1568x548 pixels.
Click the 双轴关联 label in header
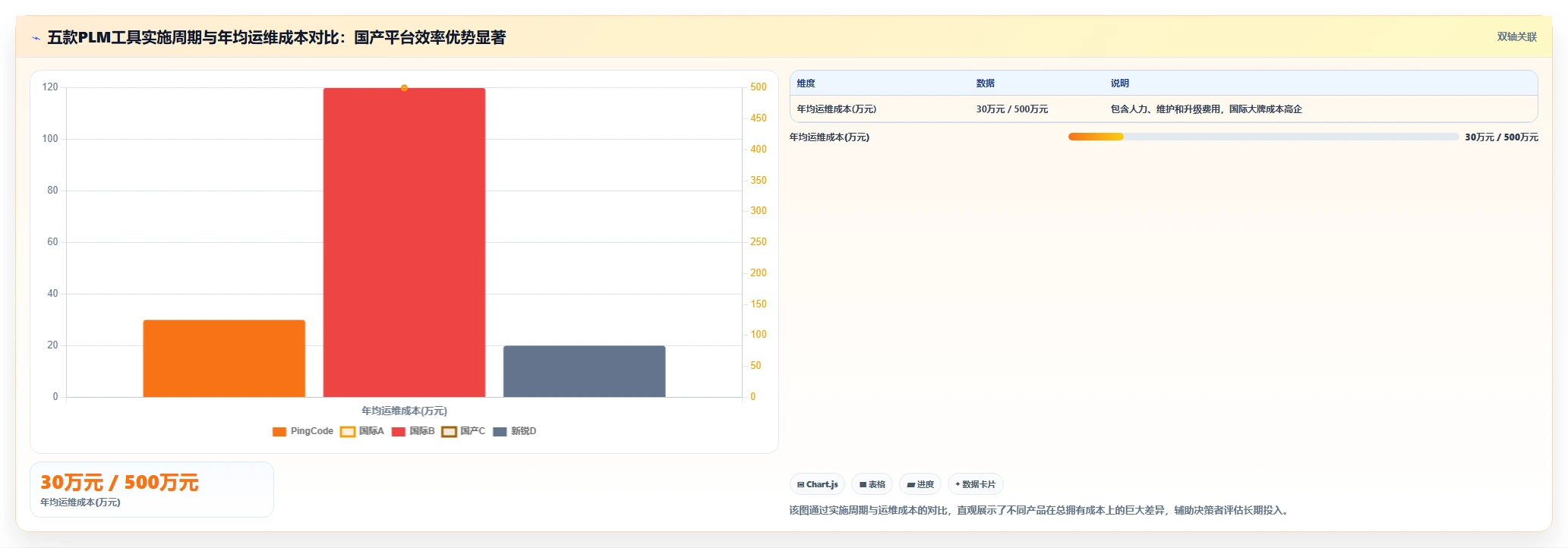point(1516,37)
